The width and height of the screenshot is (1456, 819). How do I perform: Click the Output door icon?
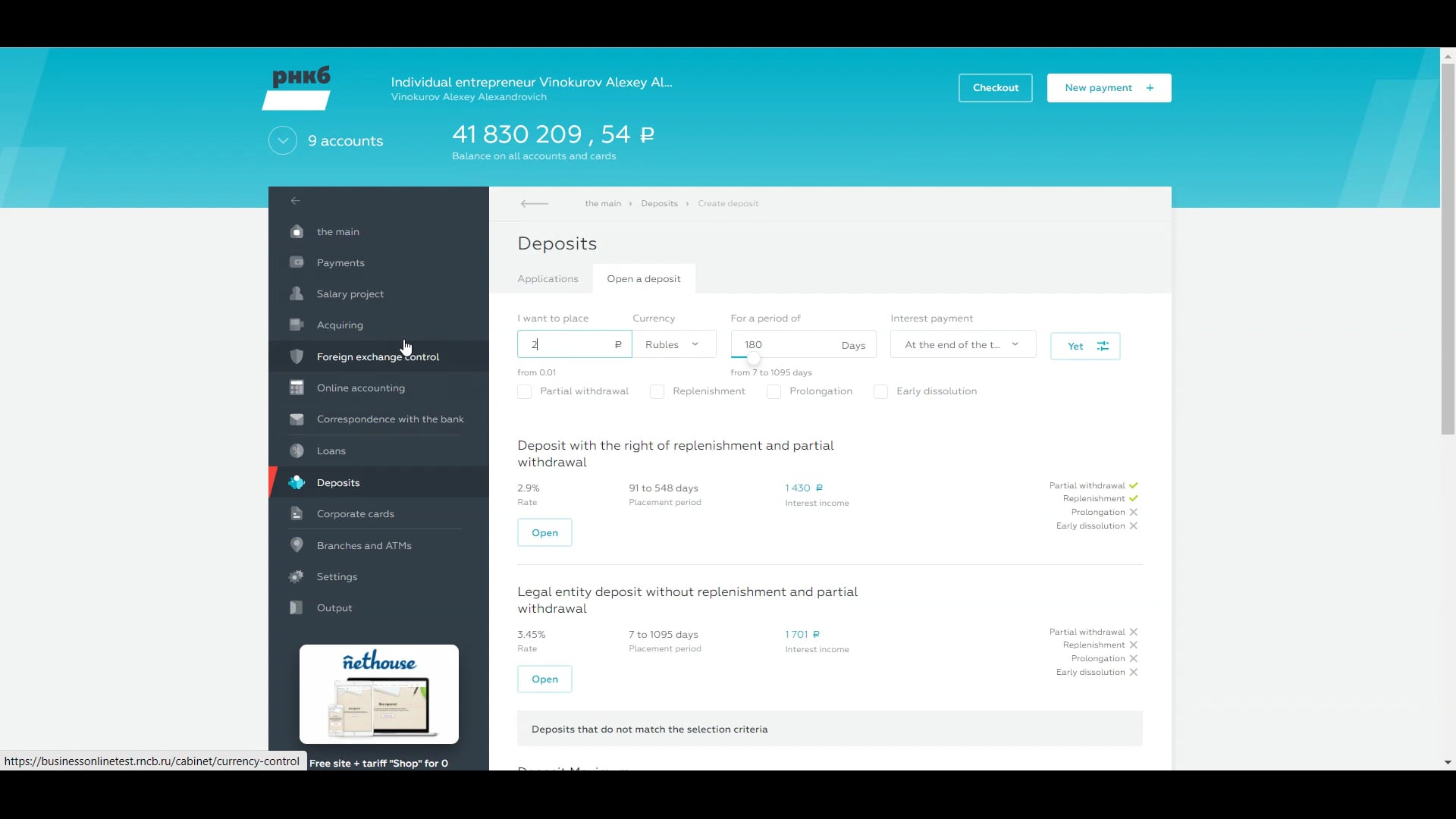tap(297, 607)
